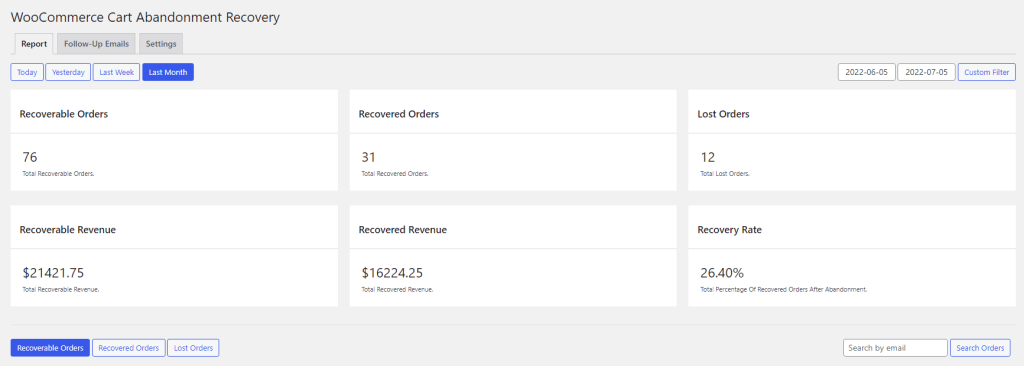Focus the Search by email field
This screenshot has height=366, width=1024.
tap(895, 348)
